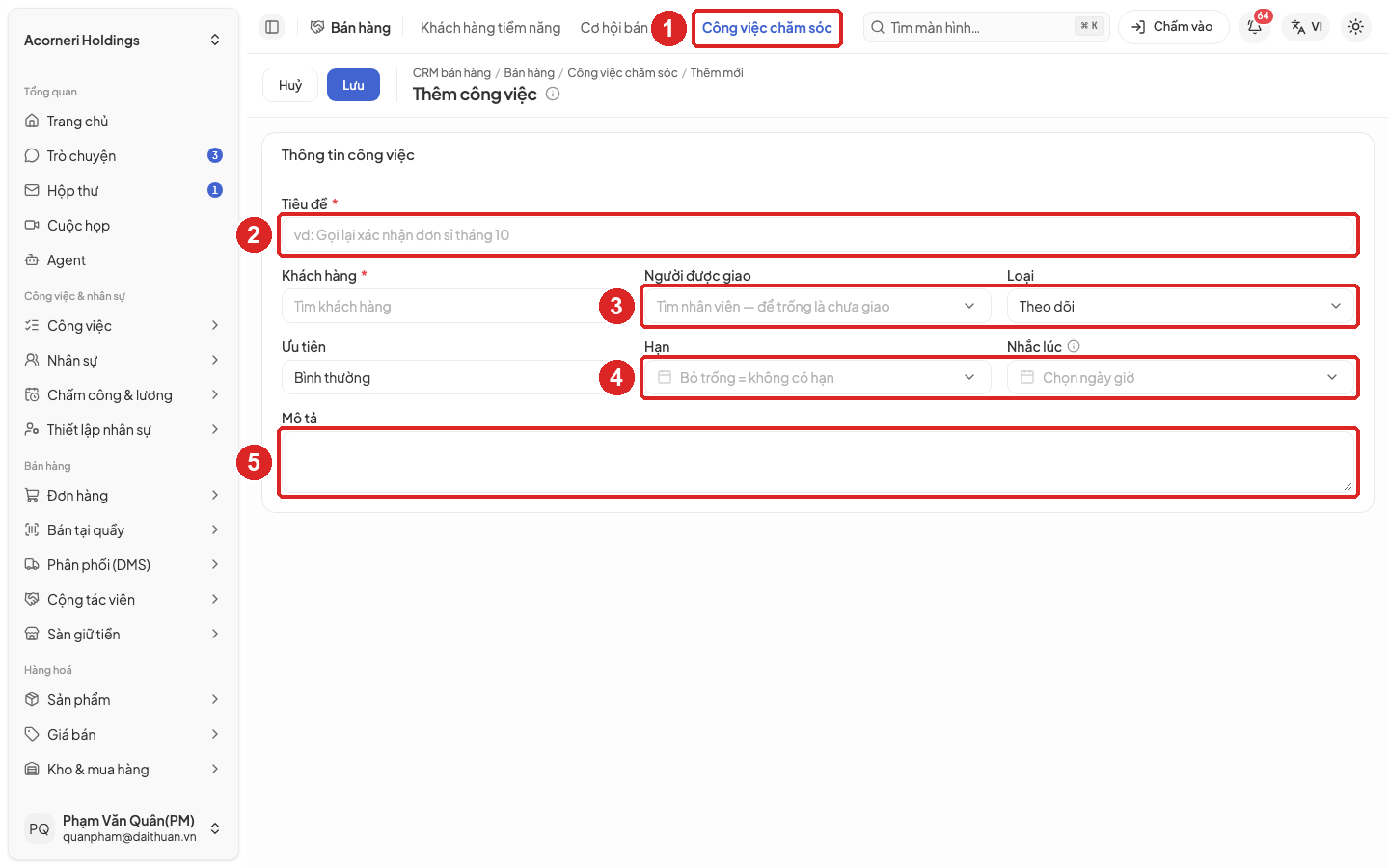Open Cuộc họp meetings in sidebar
This screenshot has height=868, width=1389.
tap(123, 225)
